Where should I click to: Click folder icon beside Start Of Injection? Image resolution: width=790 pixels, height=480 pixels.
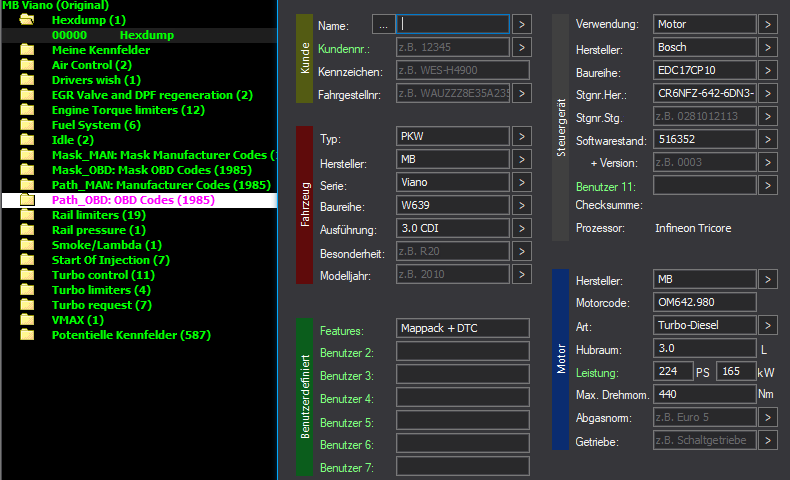click(27, 260)
